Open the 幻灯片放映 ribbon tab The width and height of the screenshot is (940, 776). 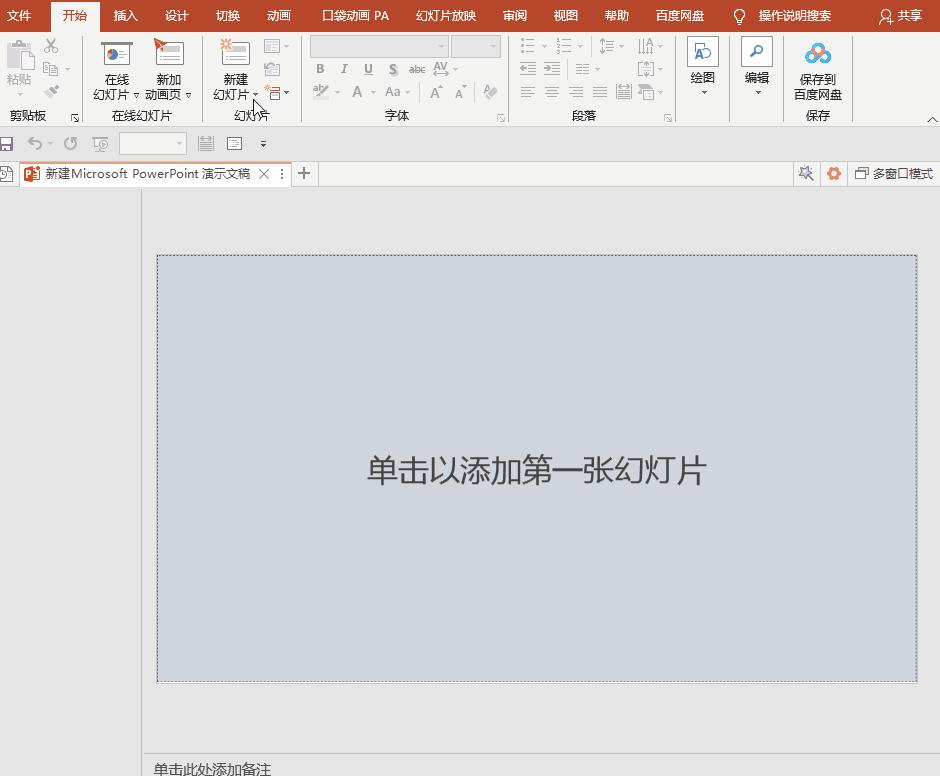click(x=446, y=15)
